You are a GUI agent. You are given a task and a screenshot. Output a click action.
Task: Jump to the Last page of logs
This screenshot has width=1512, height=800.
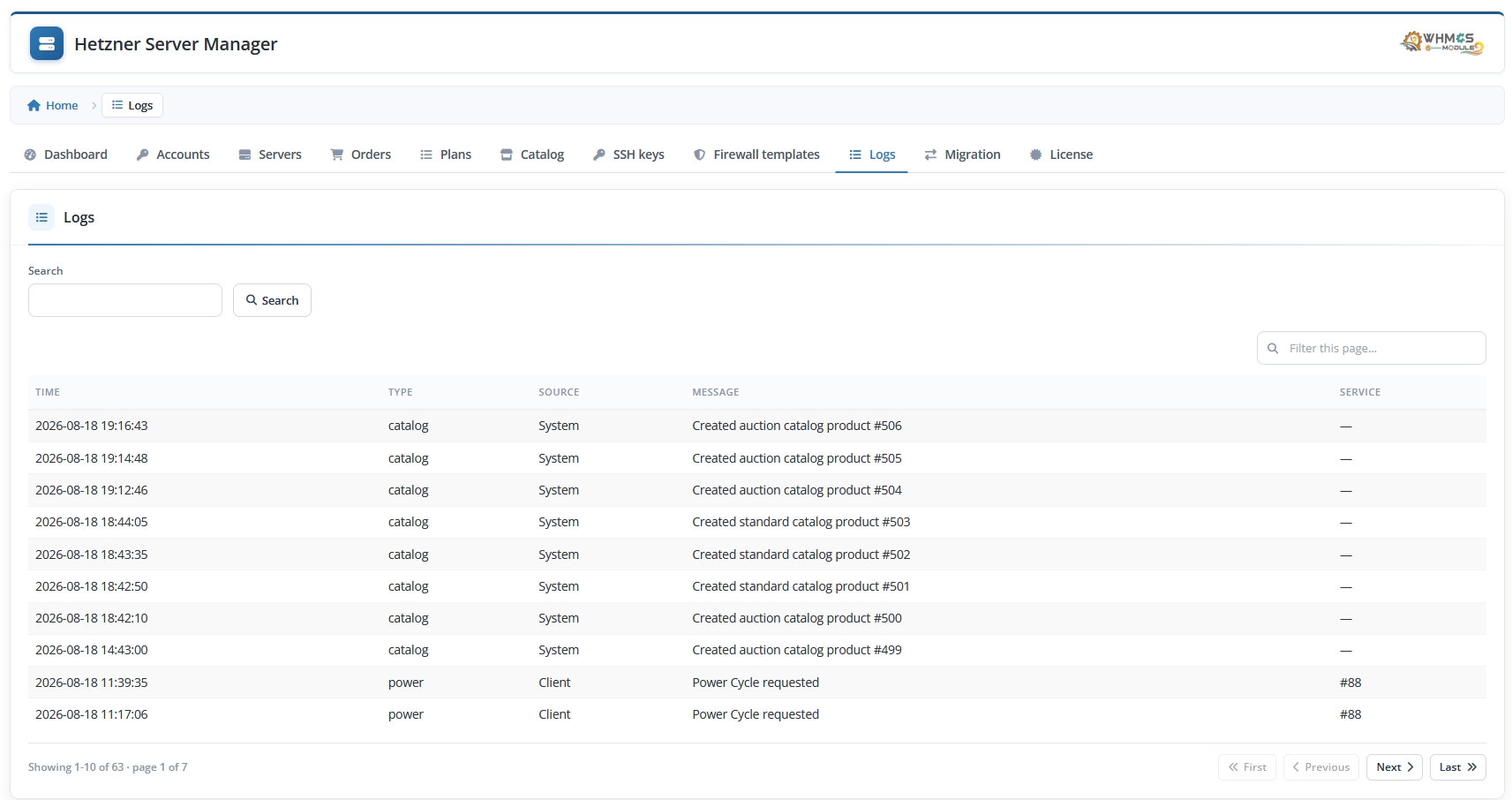[x=1458, y=767]
